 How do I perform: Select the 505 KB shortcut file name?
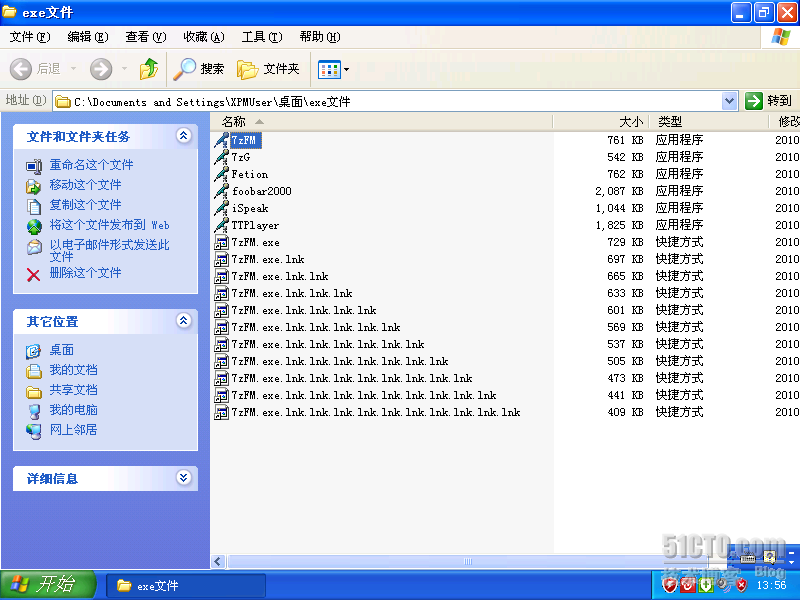click(x=340, y=361)
